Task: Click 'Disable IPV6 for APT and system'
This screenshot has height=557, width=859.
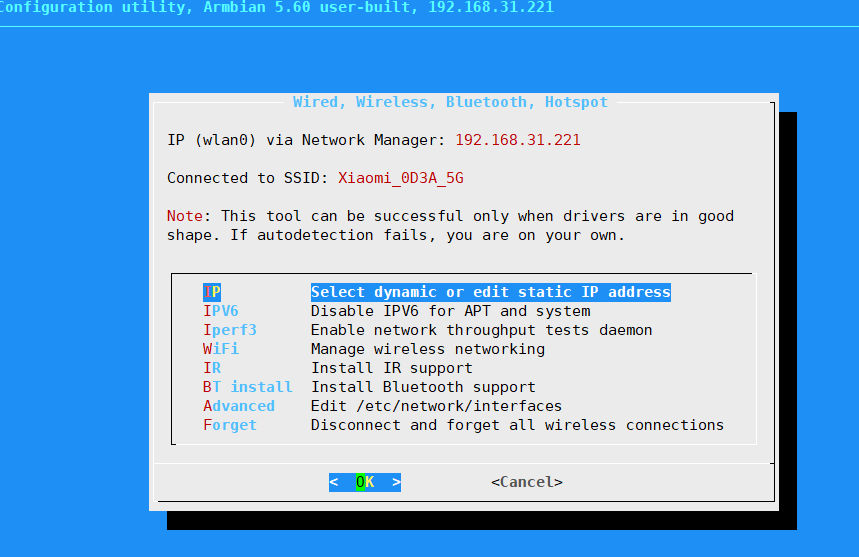Action: pos(450,311)
